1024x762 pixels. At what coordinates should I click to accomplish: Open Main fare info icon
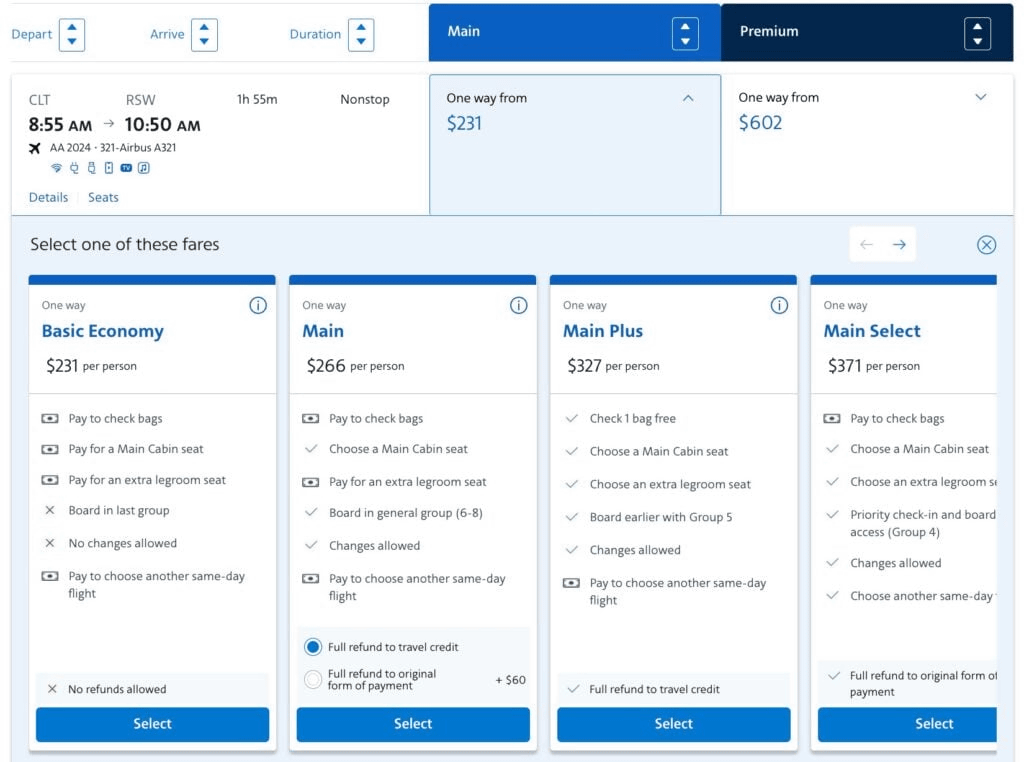click(519, 306)
